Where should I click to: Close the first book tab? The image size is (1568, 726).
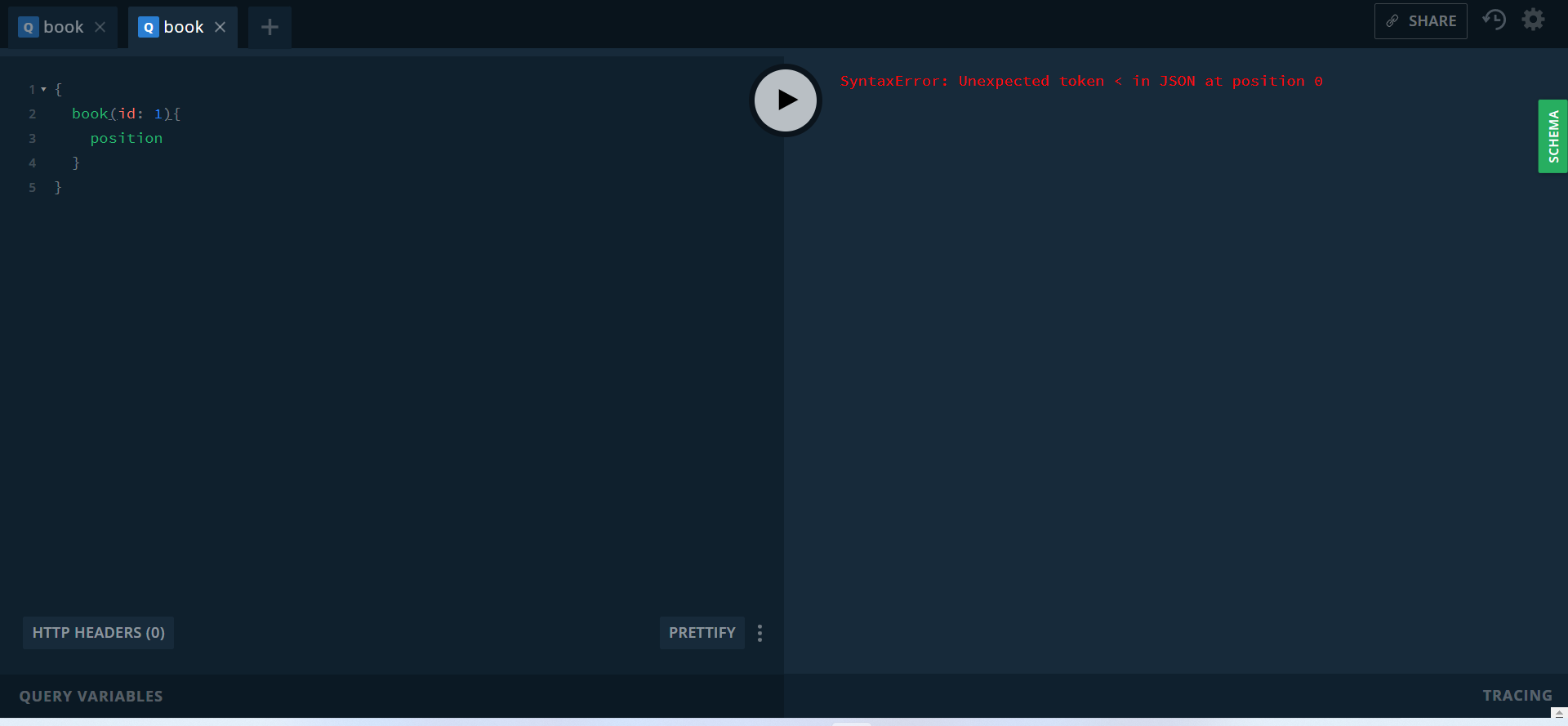[x=100, y=27]
